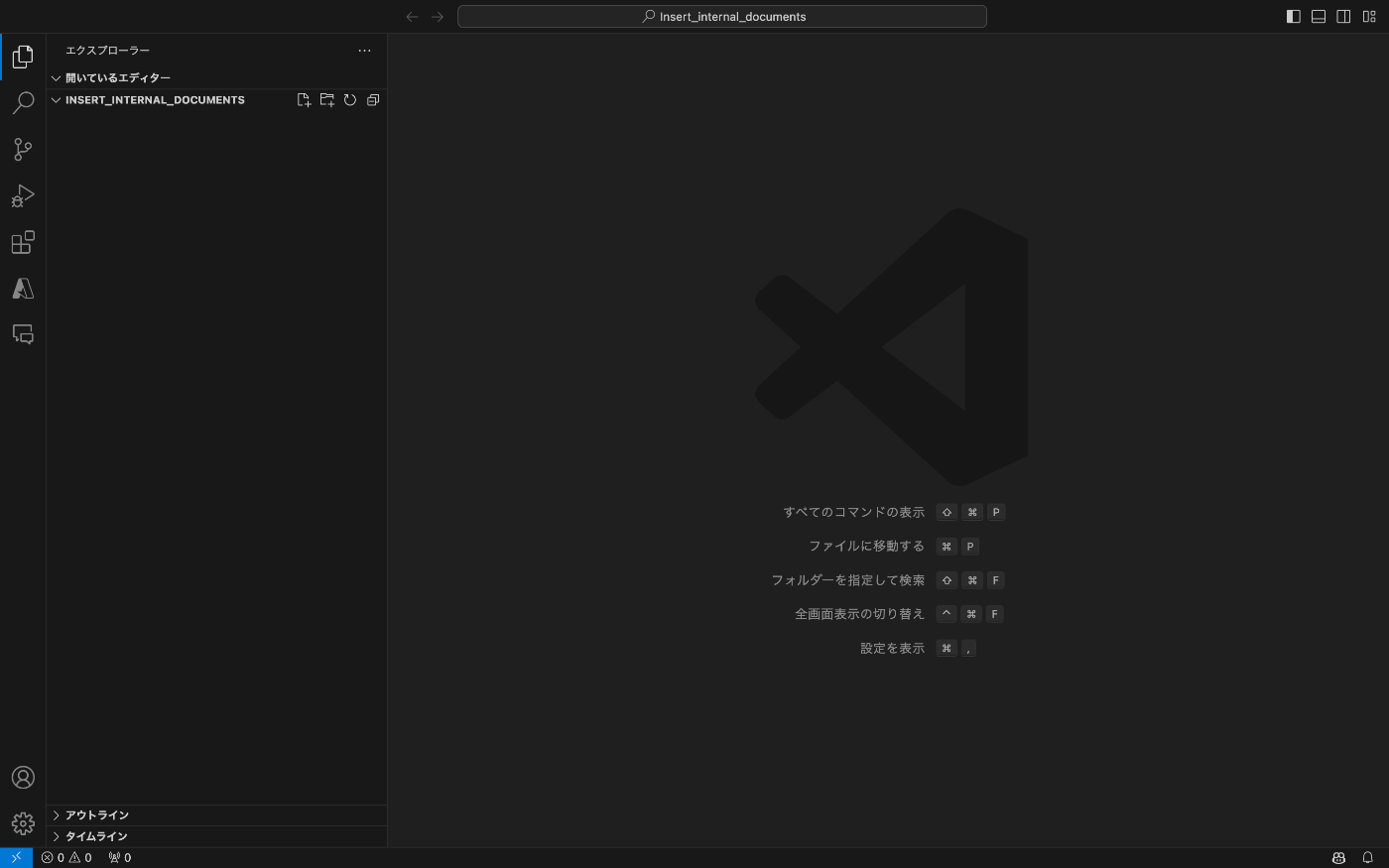Open the Explorer more actions ellipsis
Screen dimensions: 1389x868
click(x=364, y=51)
